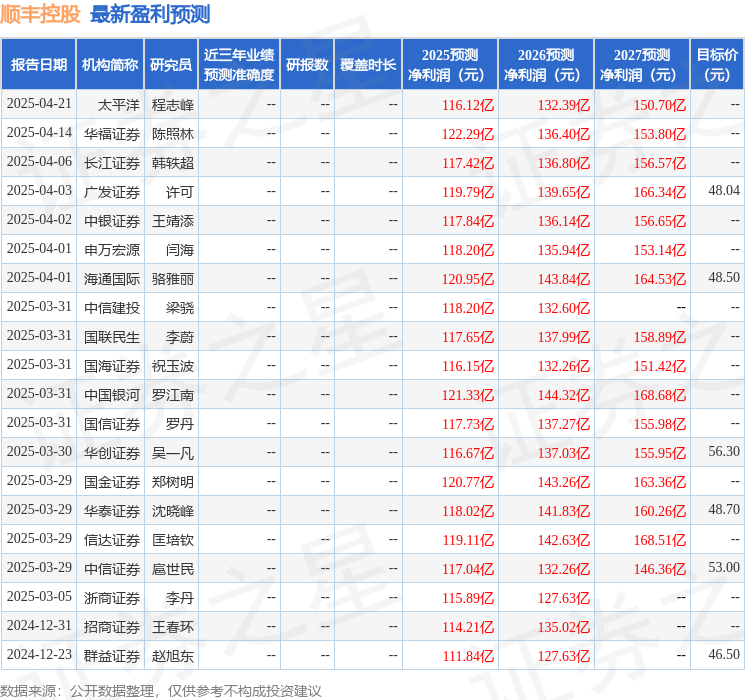Click analyst 赵旭东
Image resolution: width=745 pixels, height=700 pixels.
tap(173, 656)
